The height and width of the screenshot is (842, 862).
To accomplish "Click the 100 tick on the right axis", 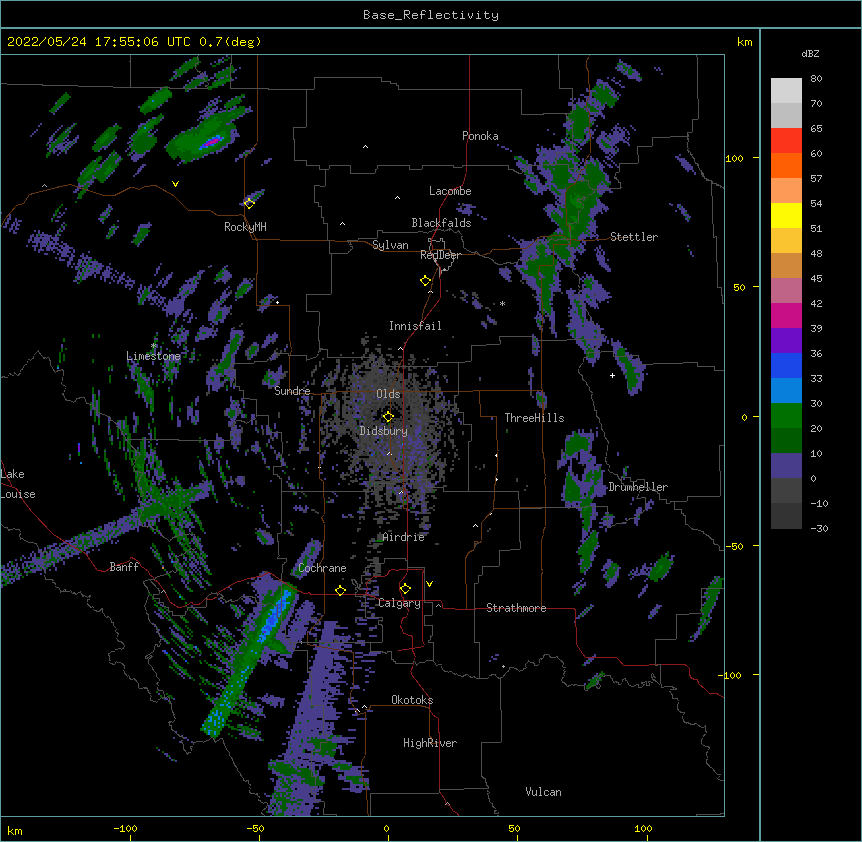I will click(x=734, y=158).
